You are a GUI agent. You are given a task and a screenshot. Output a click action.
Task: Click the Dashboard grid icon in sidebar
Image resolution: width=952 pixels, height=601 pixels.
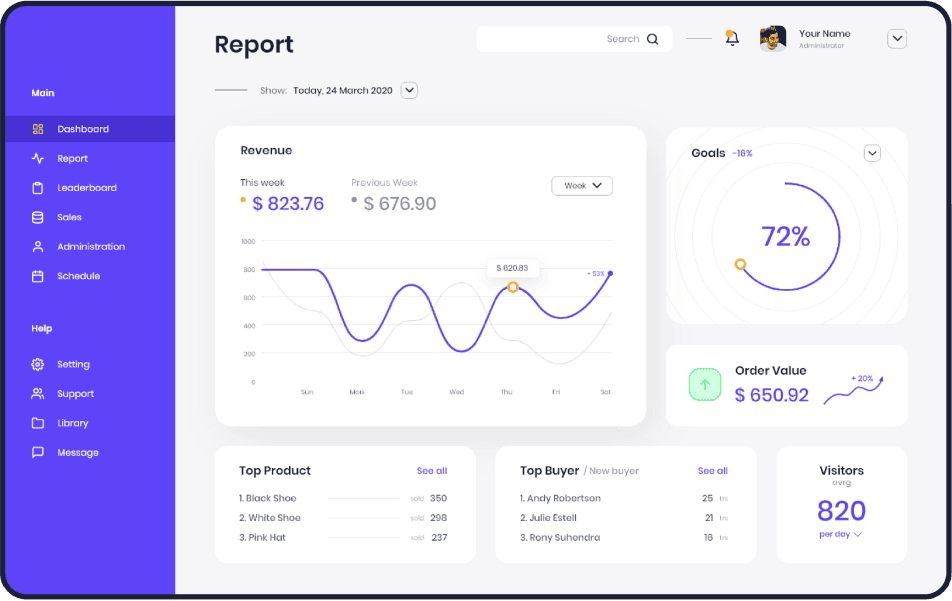(38, 129)
